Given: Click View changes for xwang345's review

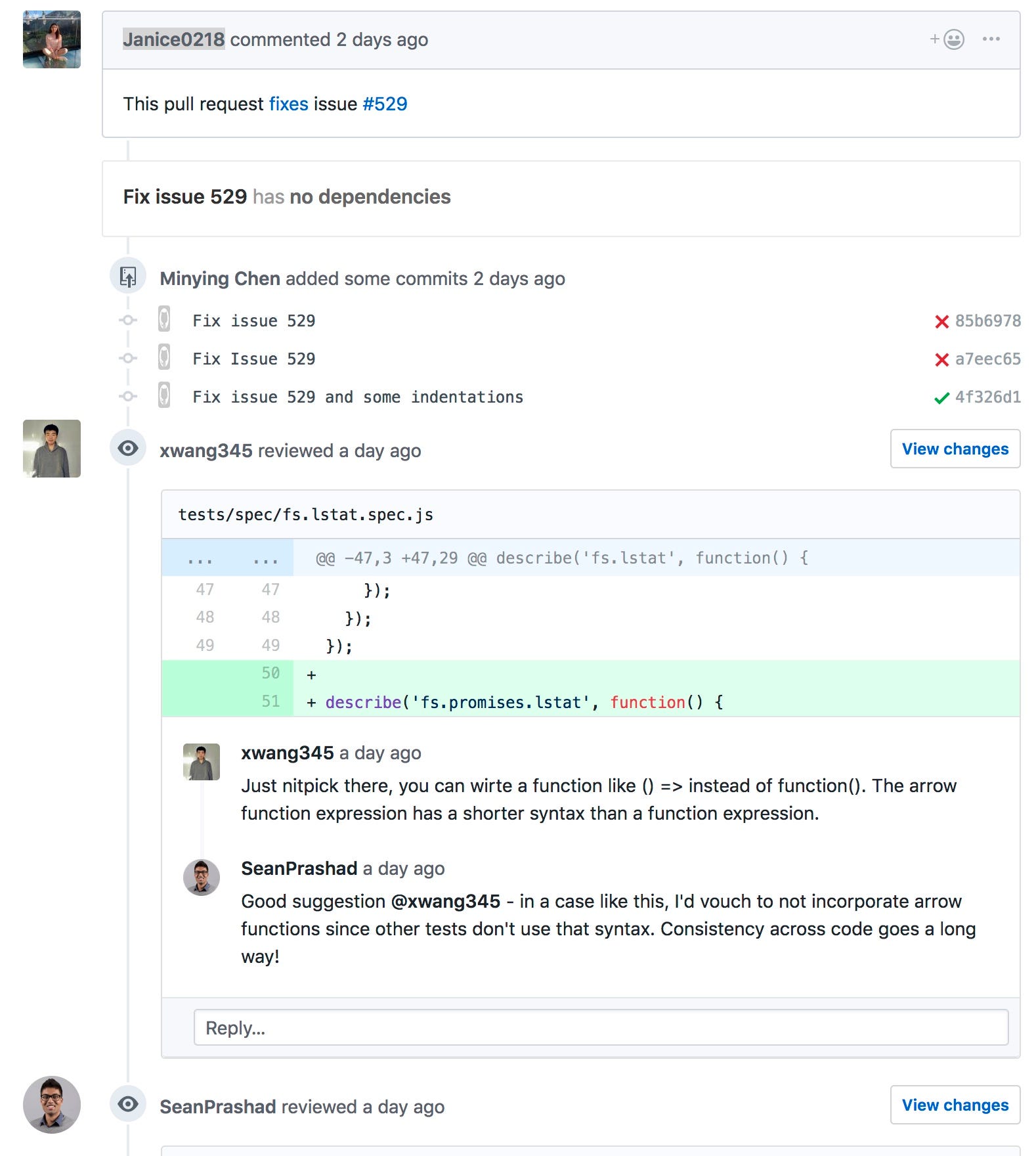Looking at the screenshot, I should pyautogui.click(x=955, y=449).
